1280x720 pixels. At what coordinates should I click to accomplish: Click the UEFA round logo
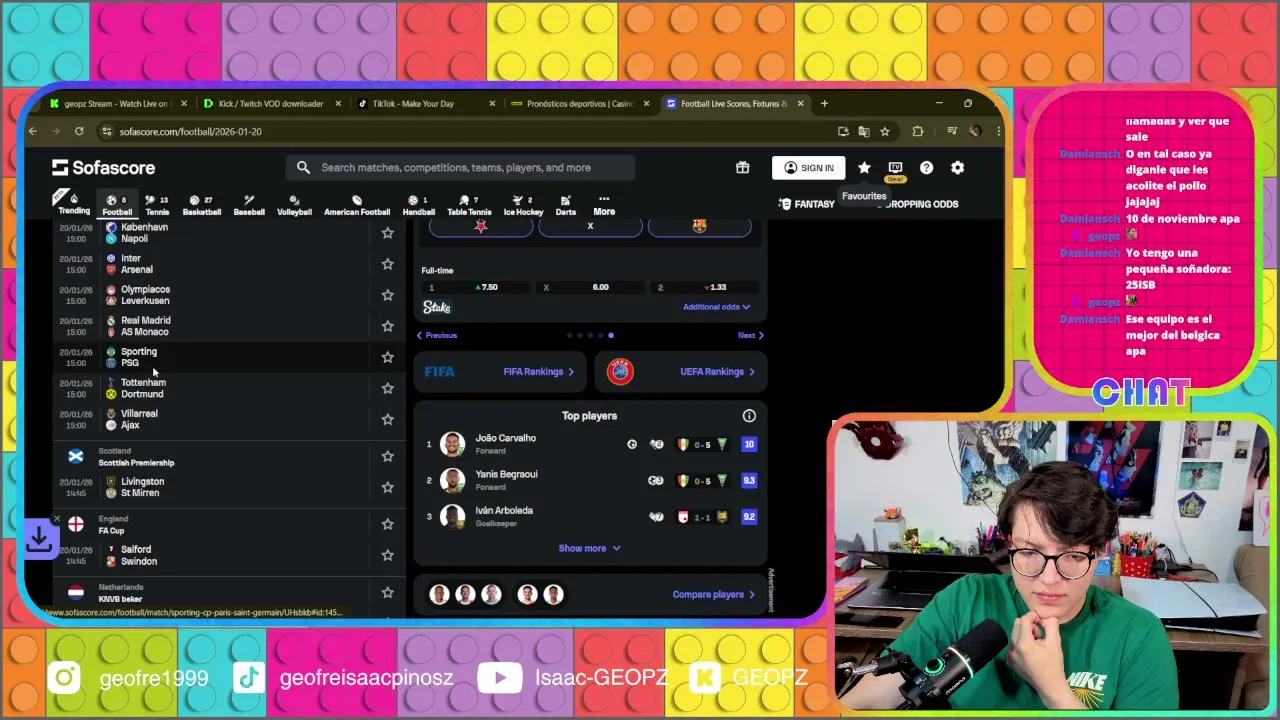620,372
